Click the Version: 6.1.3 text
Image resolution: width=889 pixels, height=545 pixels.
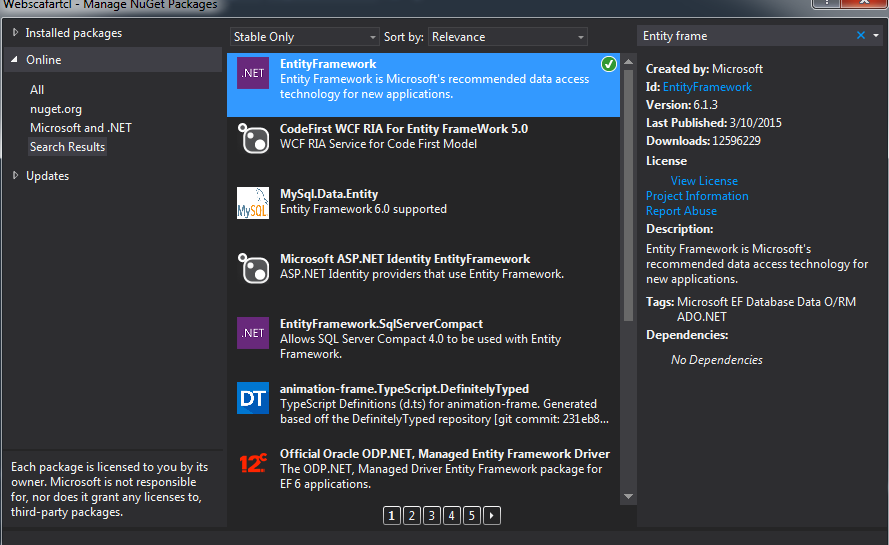(x=681, y=105)
